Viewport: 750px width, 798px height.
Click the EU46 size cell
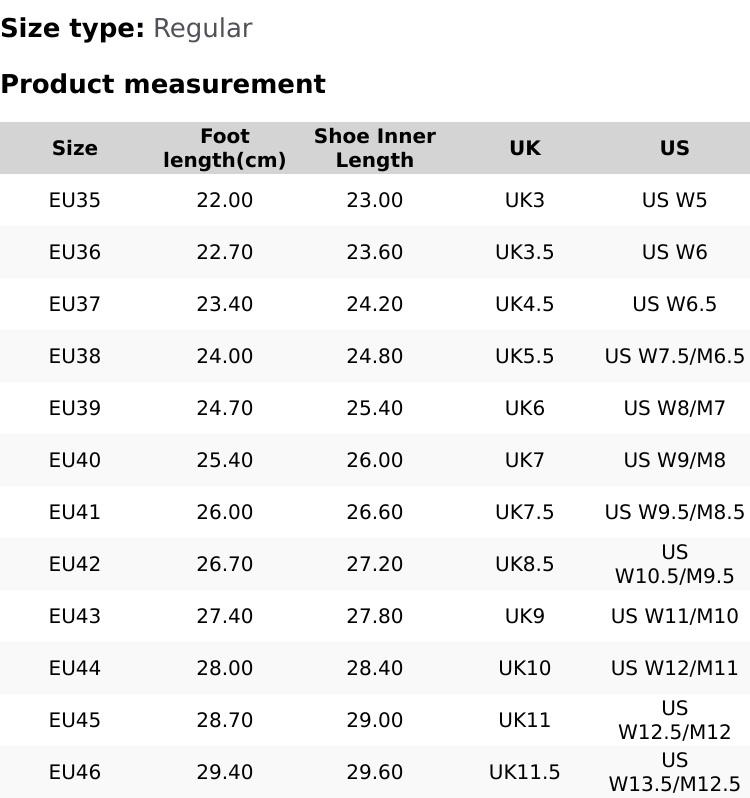coord(75,772)
